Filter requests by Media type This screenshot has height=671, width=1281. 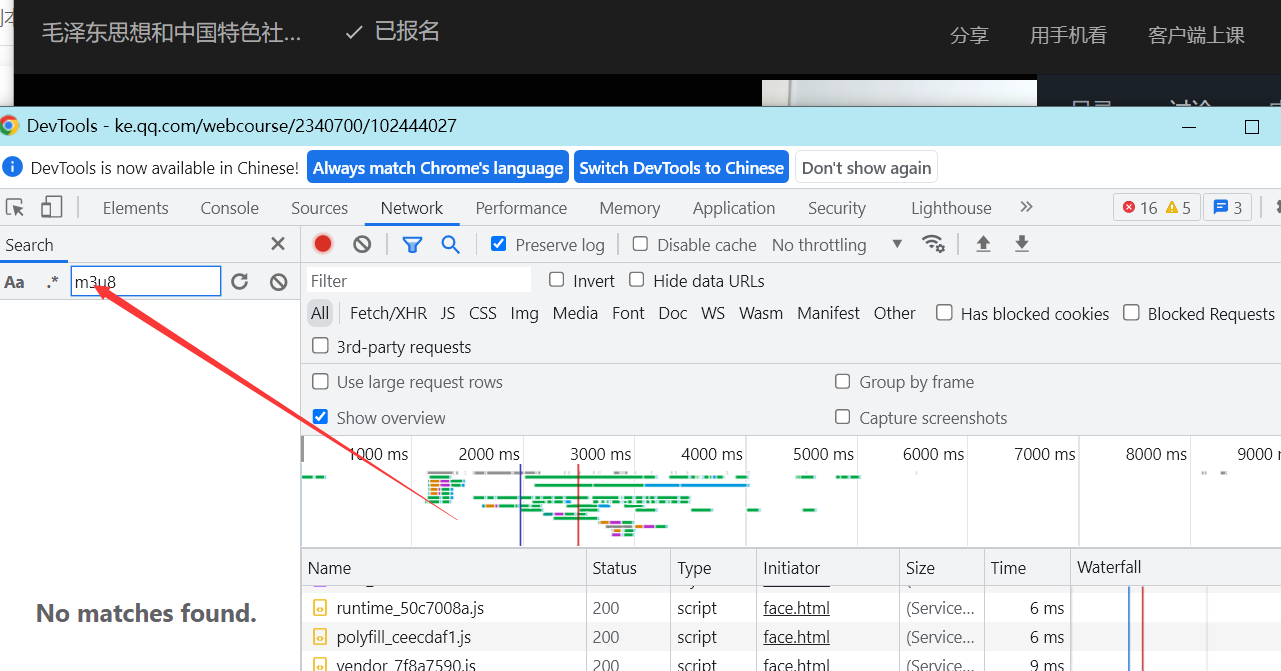pyautogui.click(x=575, y=313)
